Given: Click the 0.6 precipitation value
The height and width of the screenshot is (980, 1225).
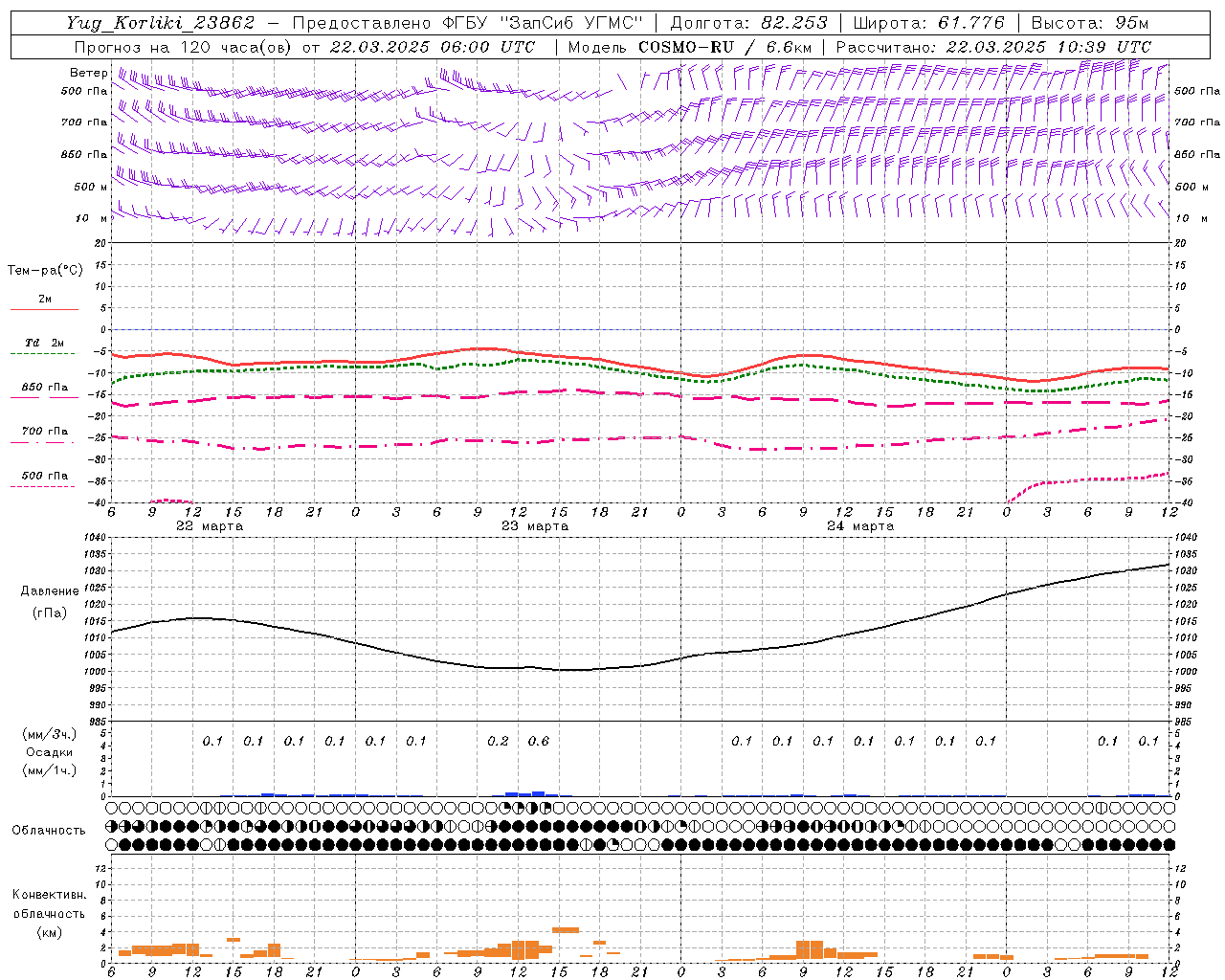Looking at the screenshot, I should pos(539,741).
